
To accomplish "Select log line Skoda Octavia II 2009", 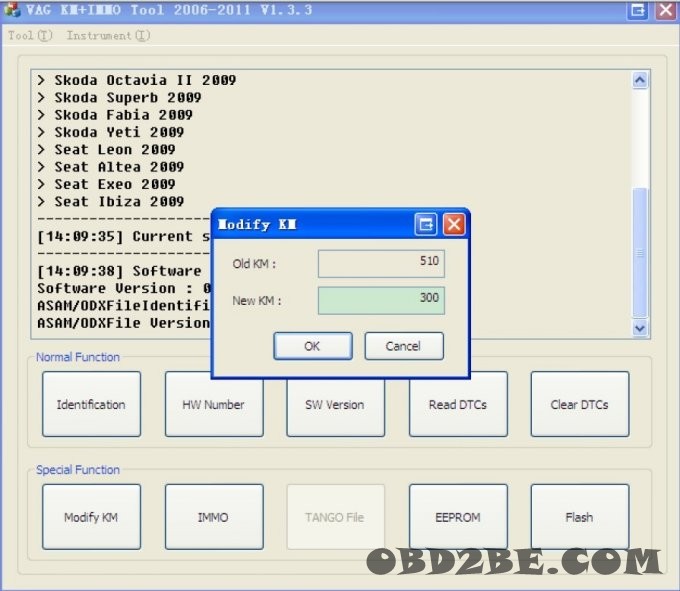I will (x=137, y=80).
